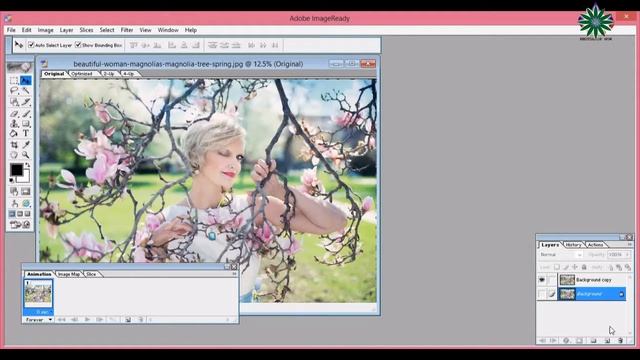The image size is (640, 360).
Task: Toggle lock position in Layers panel
Action: (575, 267)
